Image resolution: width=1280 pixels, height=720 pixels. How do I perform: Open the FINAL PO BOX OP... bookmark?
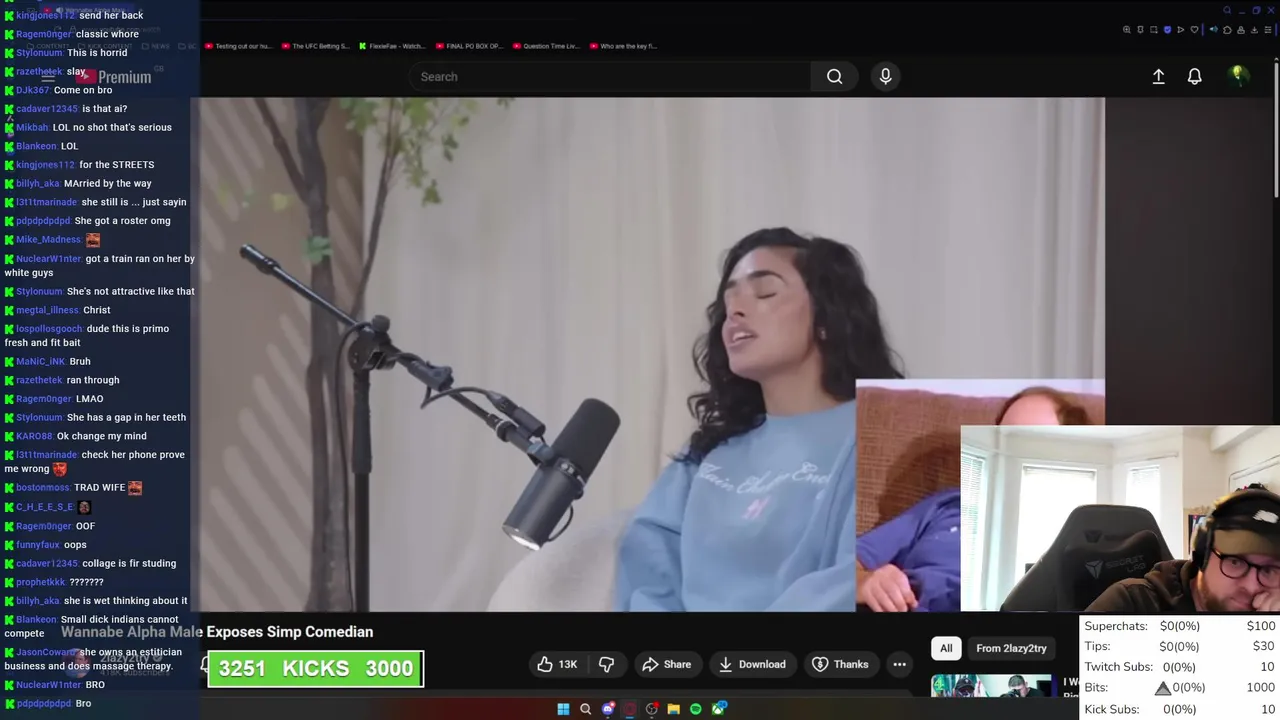[468, 46]
